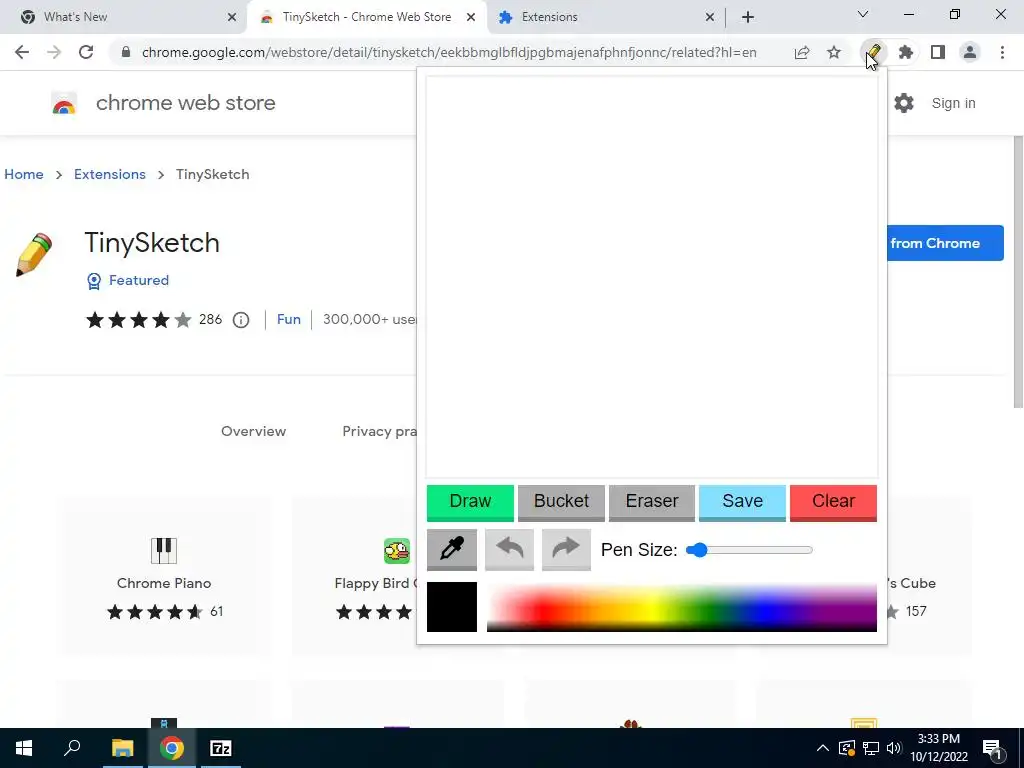This screenshot has height=768, width=1024.
Task: Open 7-Zip from the taskbar
Action: click(221, 748)
